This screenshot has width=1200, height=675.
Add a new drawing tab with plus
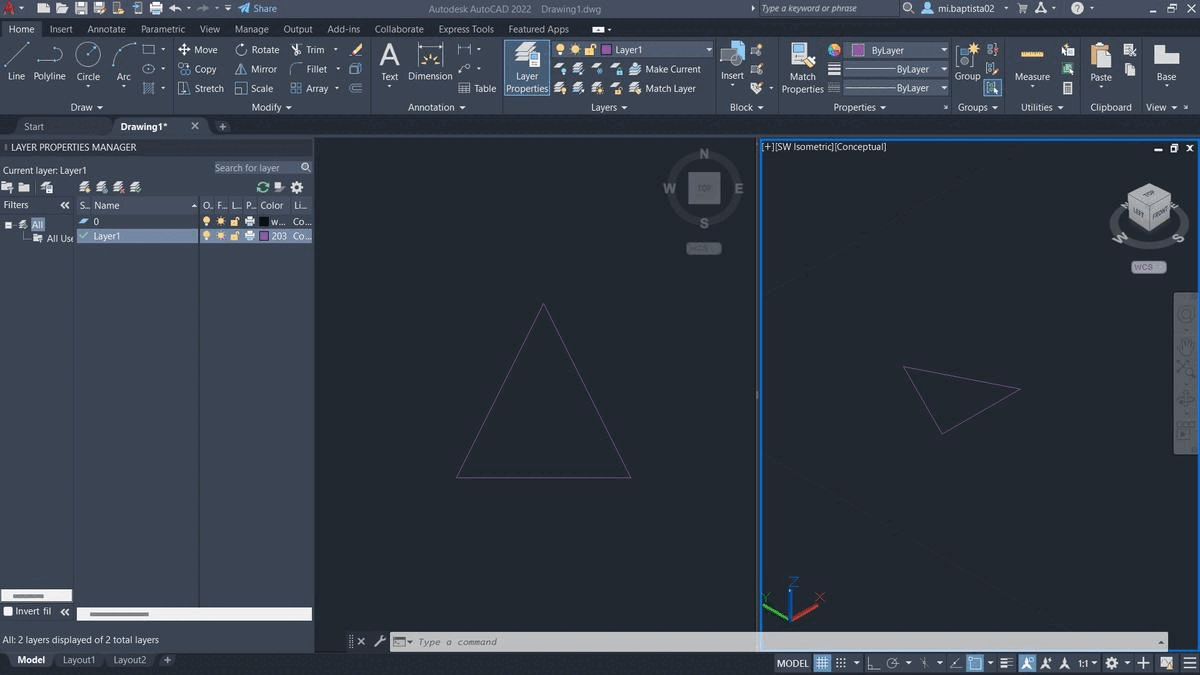223,127
